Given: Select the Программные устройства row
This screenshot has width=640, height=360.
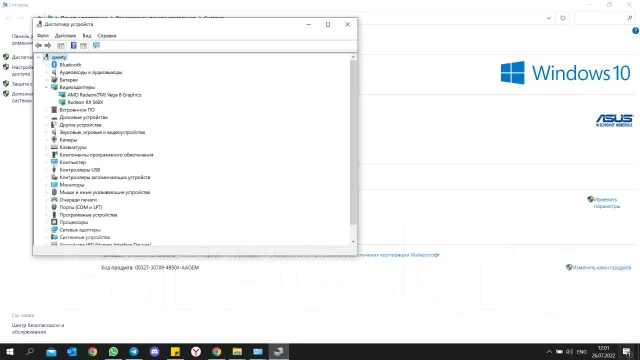Looking at the screenshot, I should (88, 215).
